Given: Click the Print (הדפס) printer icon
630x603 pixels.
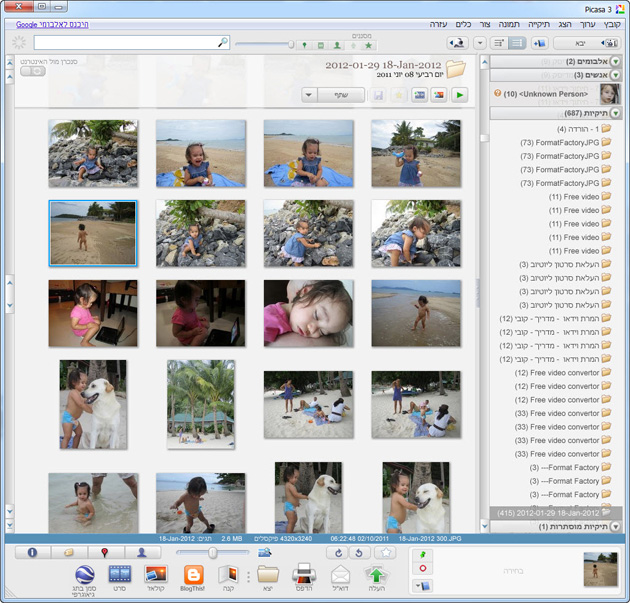Looking at the screenshot, I should click(304, 576).
